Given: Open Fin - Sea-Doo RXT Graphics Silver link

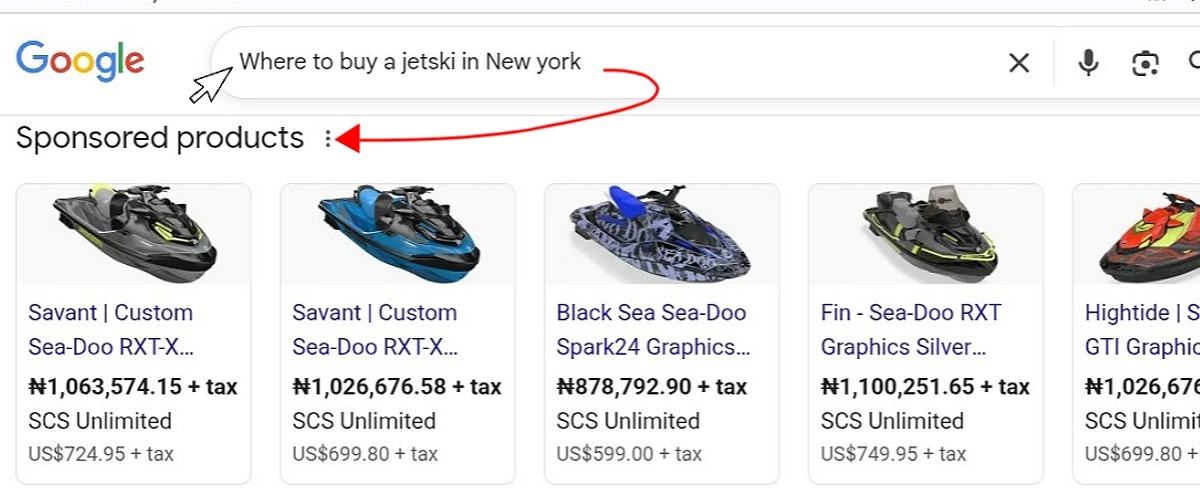Looking at the screenshot, I should (x=910, y=330).
